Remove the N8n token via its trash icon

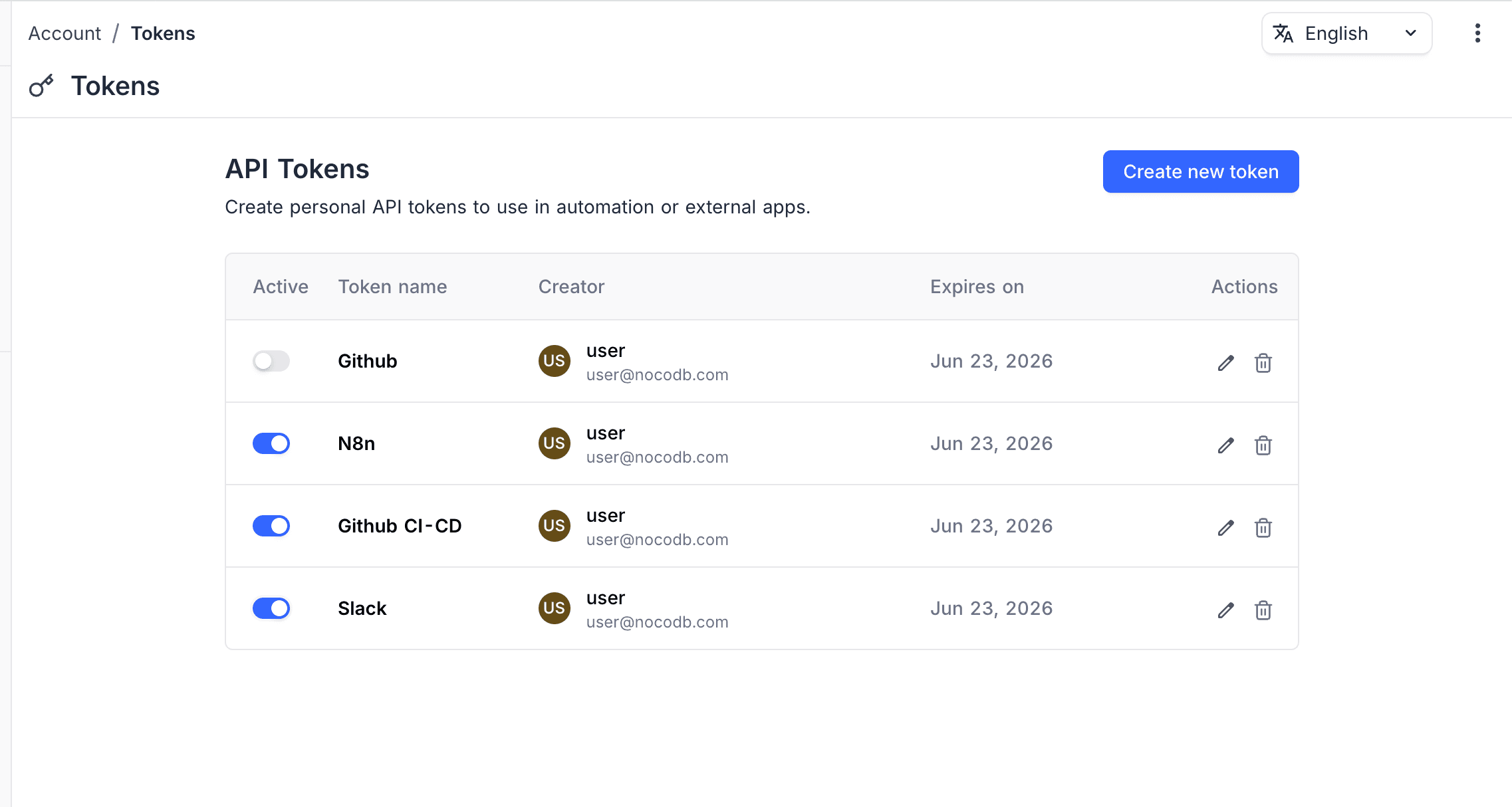[1263, 445]
